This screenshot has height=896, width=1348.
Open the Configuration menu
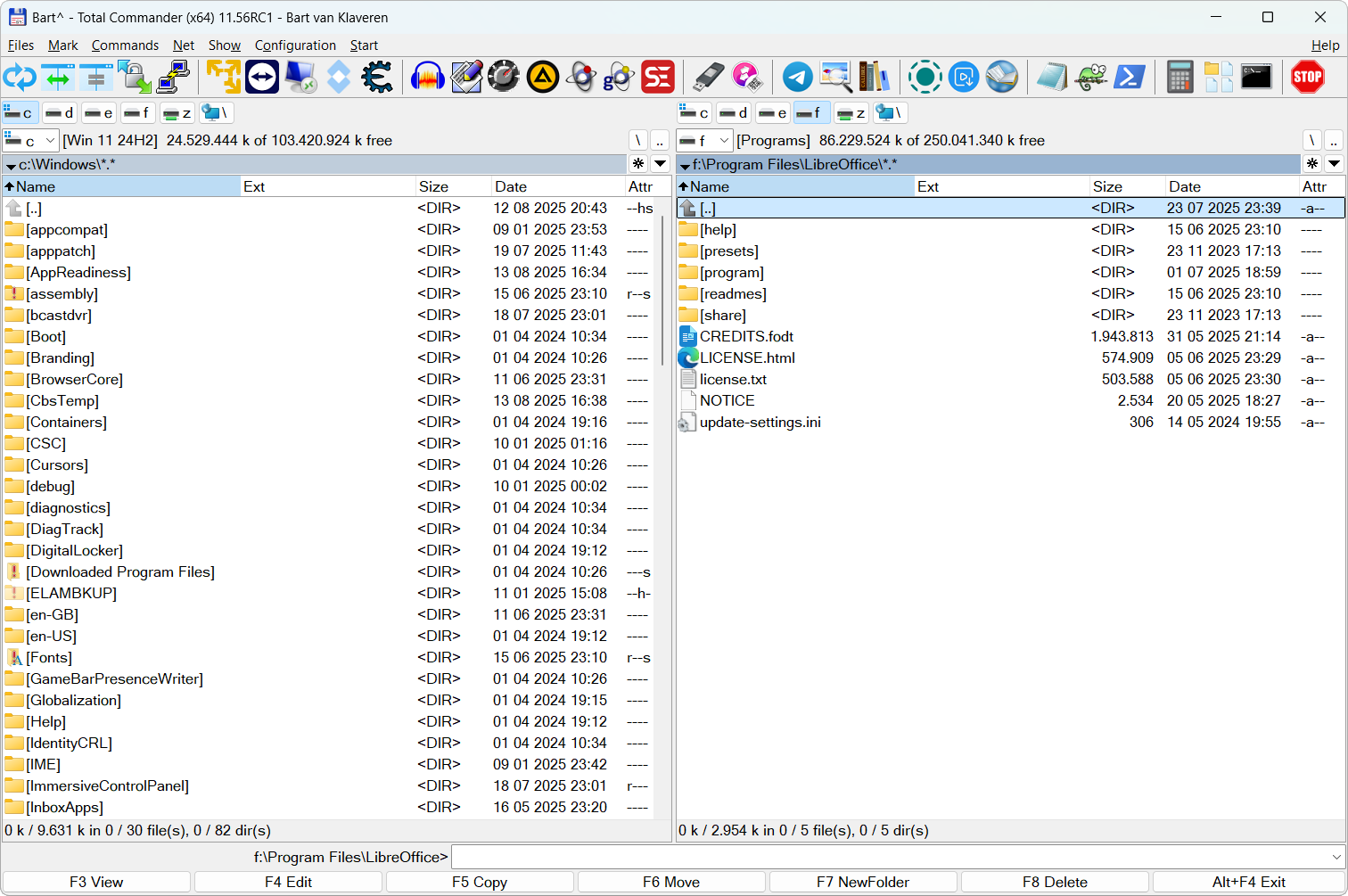(x=295, y=45)
